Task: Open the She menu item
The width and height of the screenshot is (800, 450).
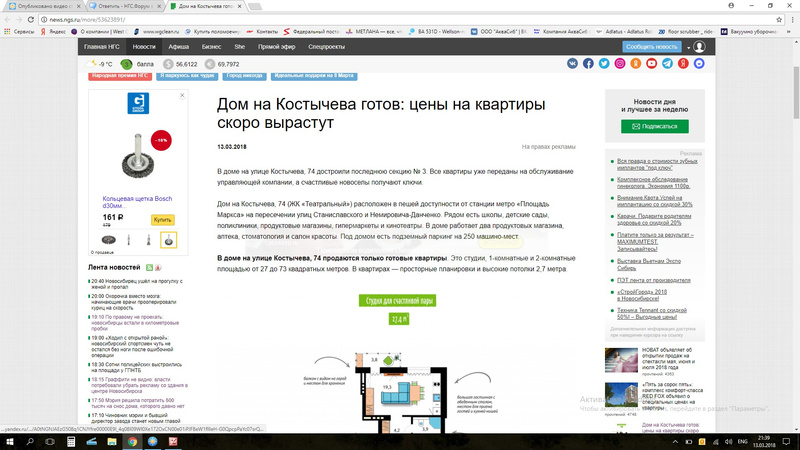Action: [x=239, y=47]
